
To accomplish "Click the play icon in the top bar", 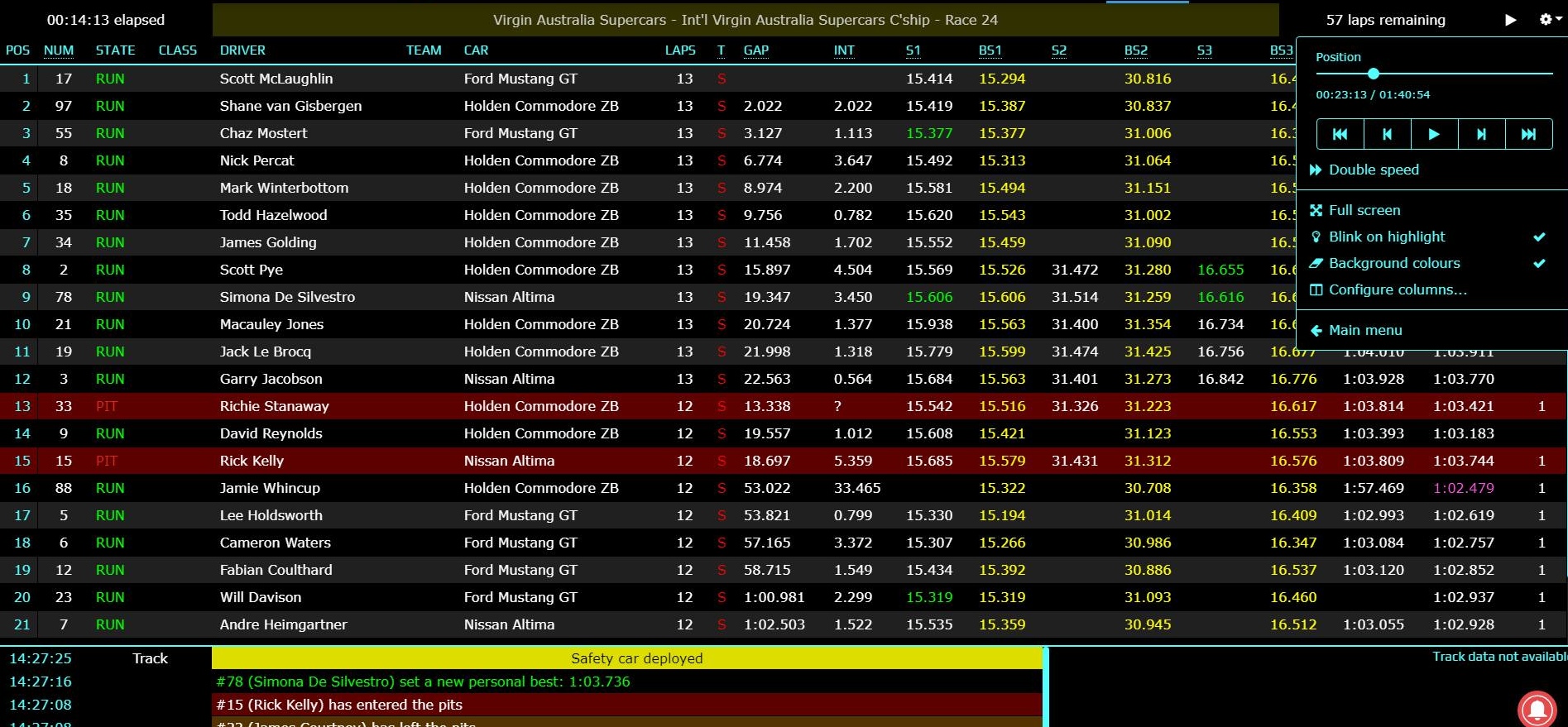I will (x=1510, y=20).
